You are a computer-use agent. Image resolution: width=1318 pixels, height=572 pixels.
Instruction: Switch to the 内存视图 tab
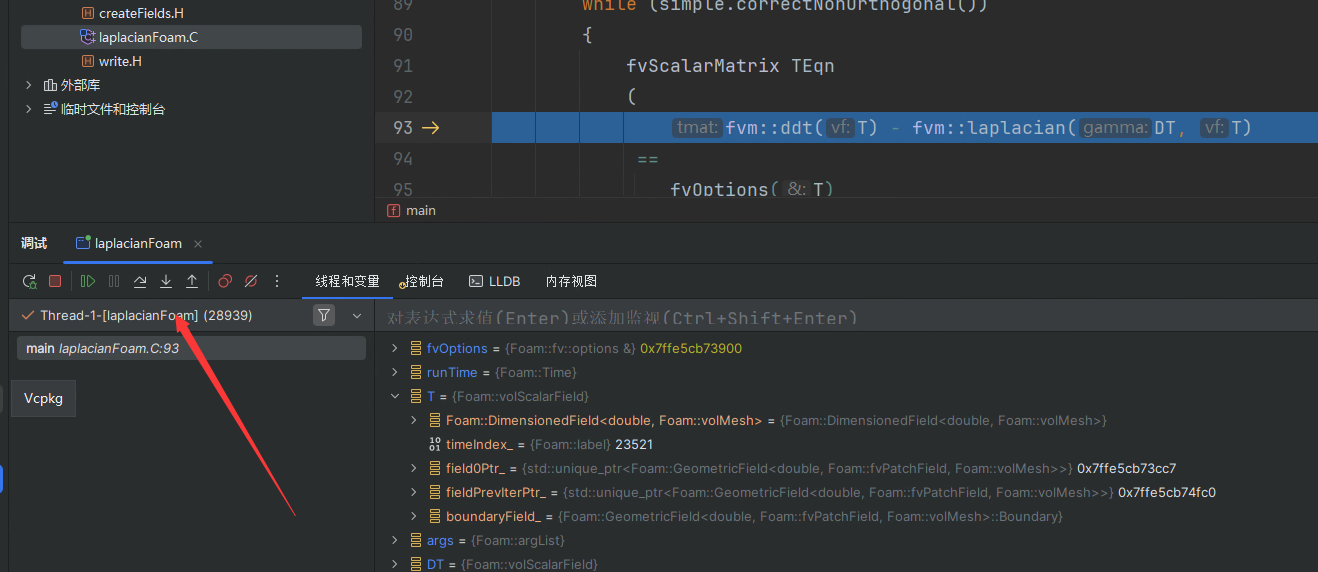[571, 282]
